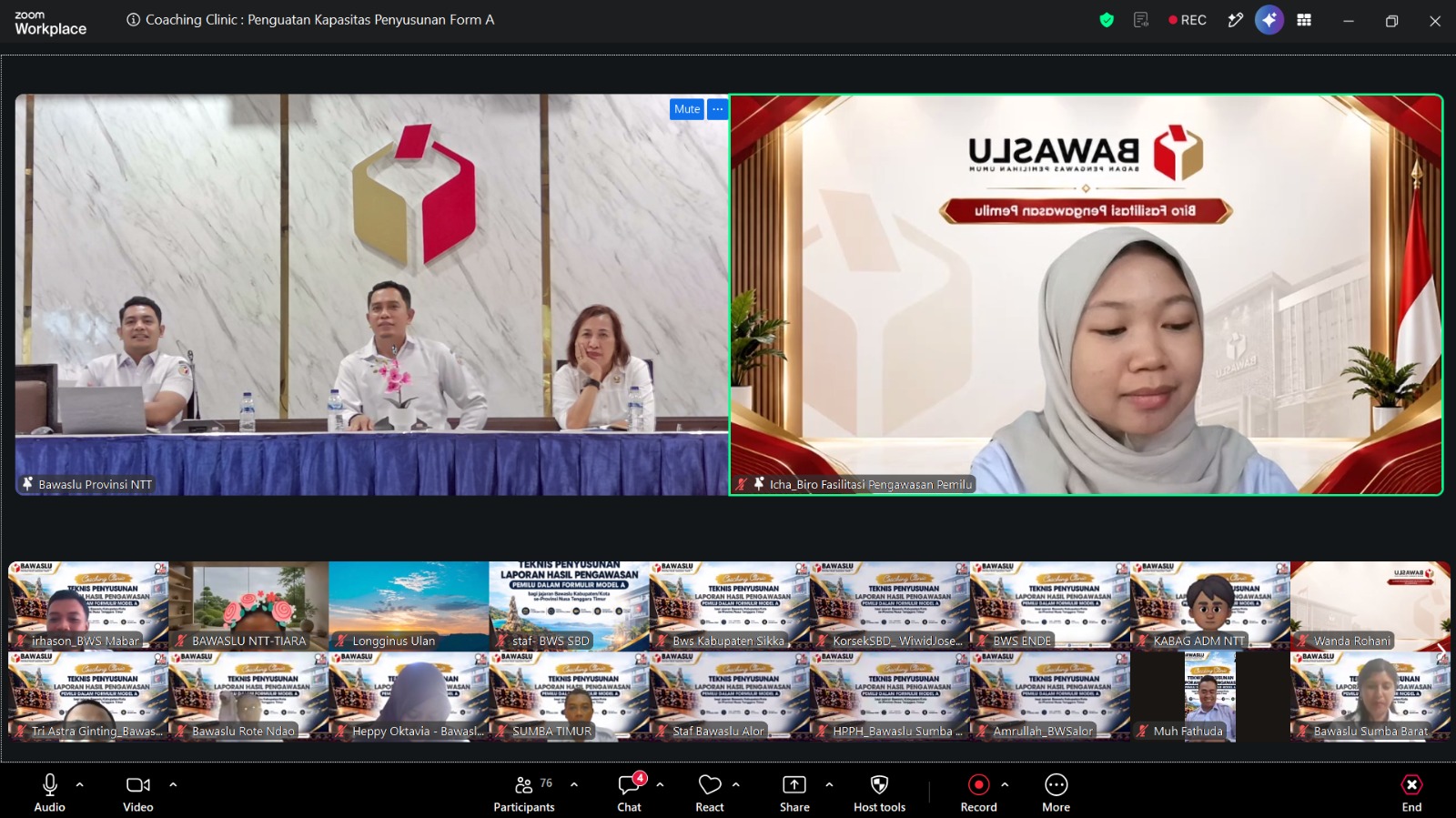This screenshot has height=818, width=1456.
Task: Expand video options arrow
Action: (173, 784)
